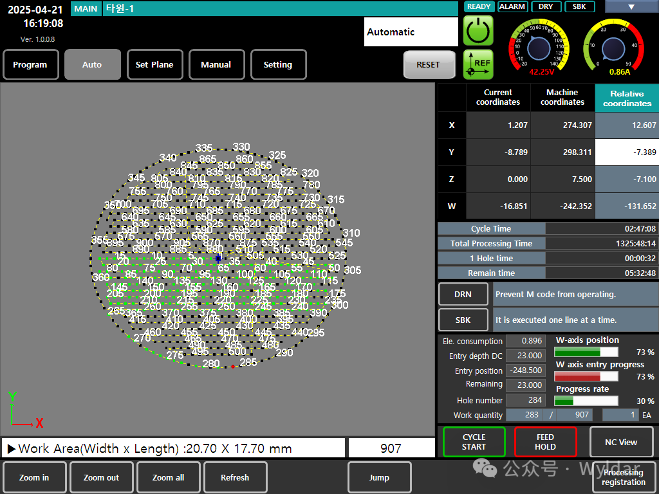Screen dimensions: 660x495
Task: Click the Ele. consumption value field 0.896
Action: click(x=526, y=341)
